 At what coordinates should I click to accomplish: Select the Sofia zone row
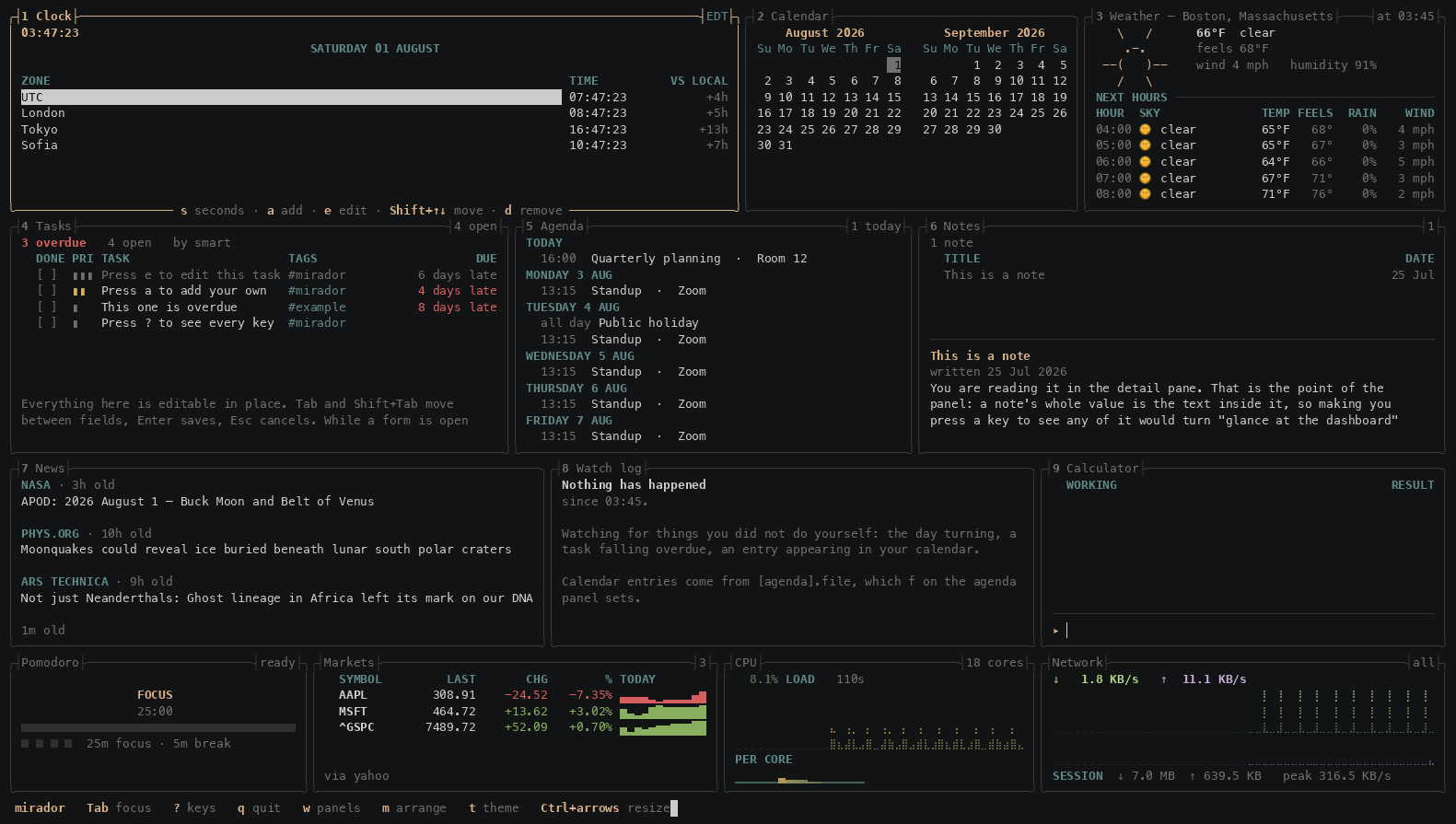(374, 145)
